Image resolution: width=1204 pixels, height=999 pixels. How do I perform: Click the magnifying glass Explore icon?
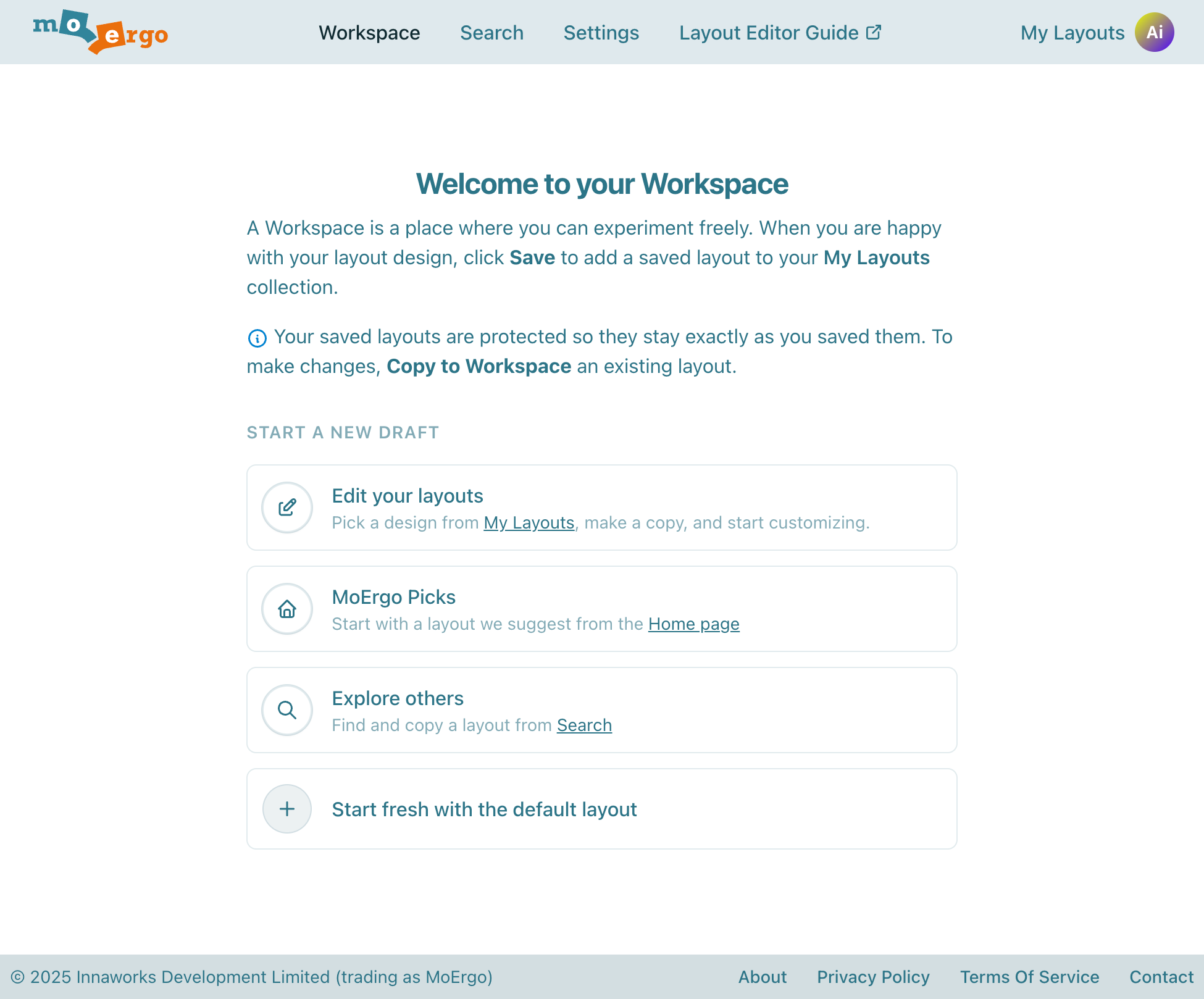tap(287, 710)
